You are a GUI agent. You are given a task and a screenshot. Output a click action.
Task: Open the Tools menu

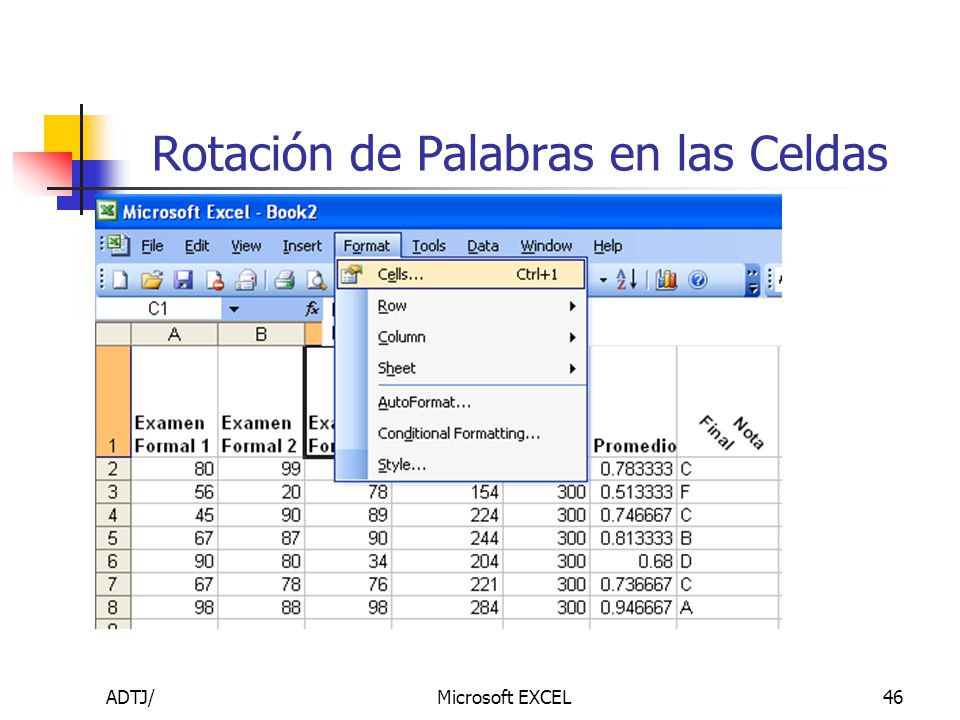[429, 246]
